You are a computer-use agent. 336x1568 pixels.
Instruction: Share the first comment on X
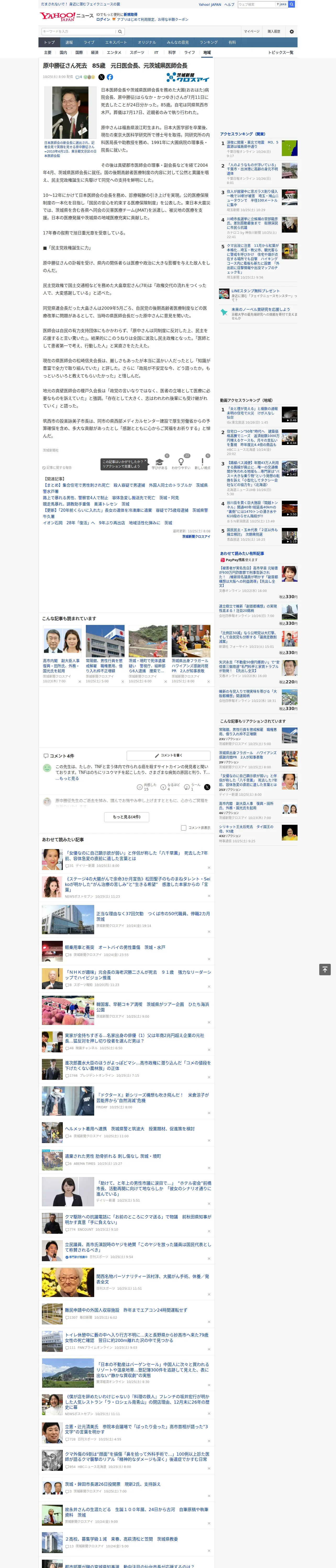click(x=207, y=787)
